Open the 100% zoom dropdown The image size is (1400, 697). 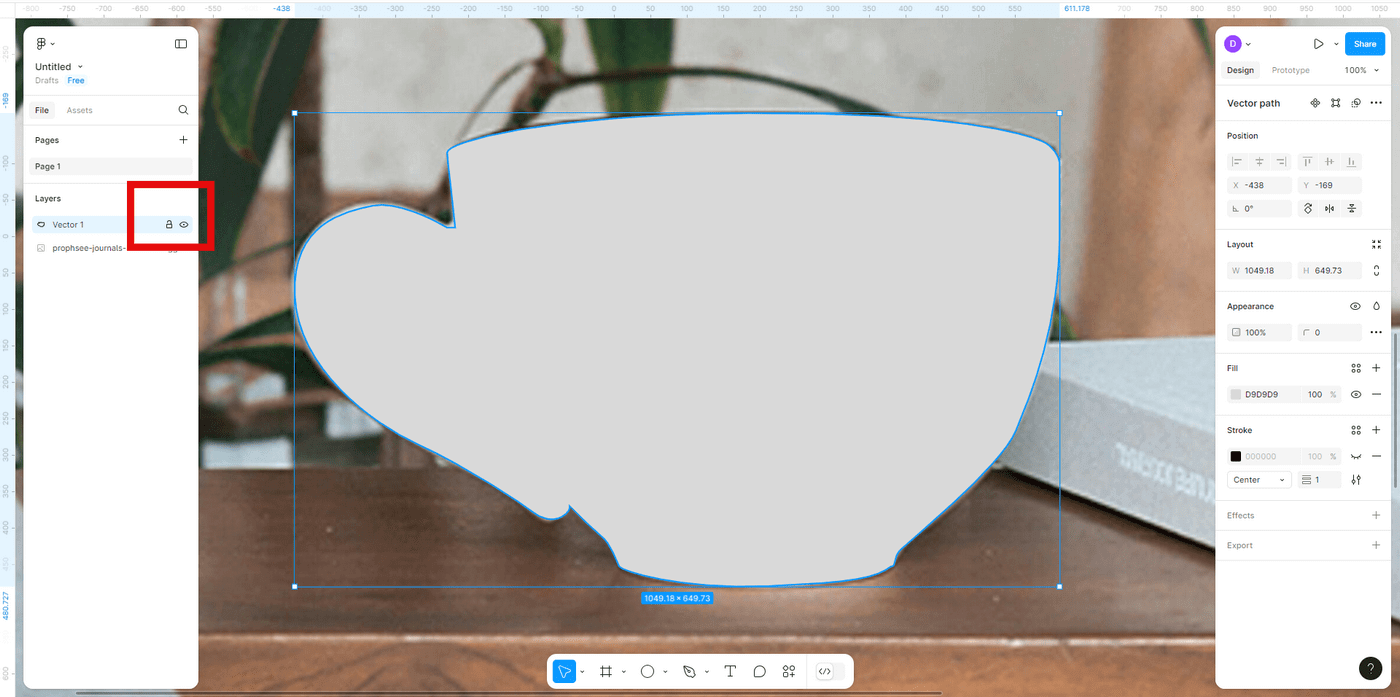click(1359, 70)
